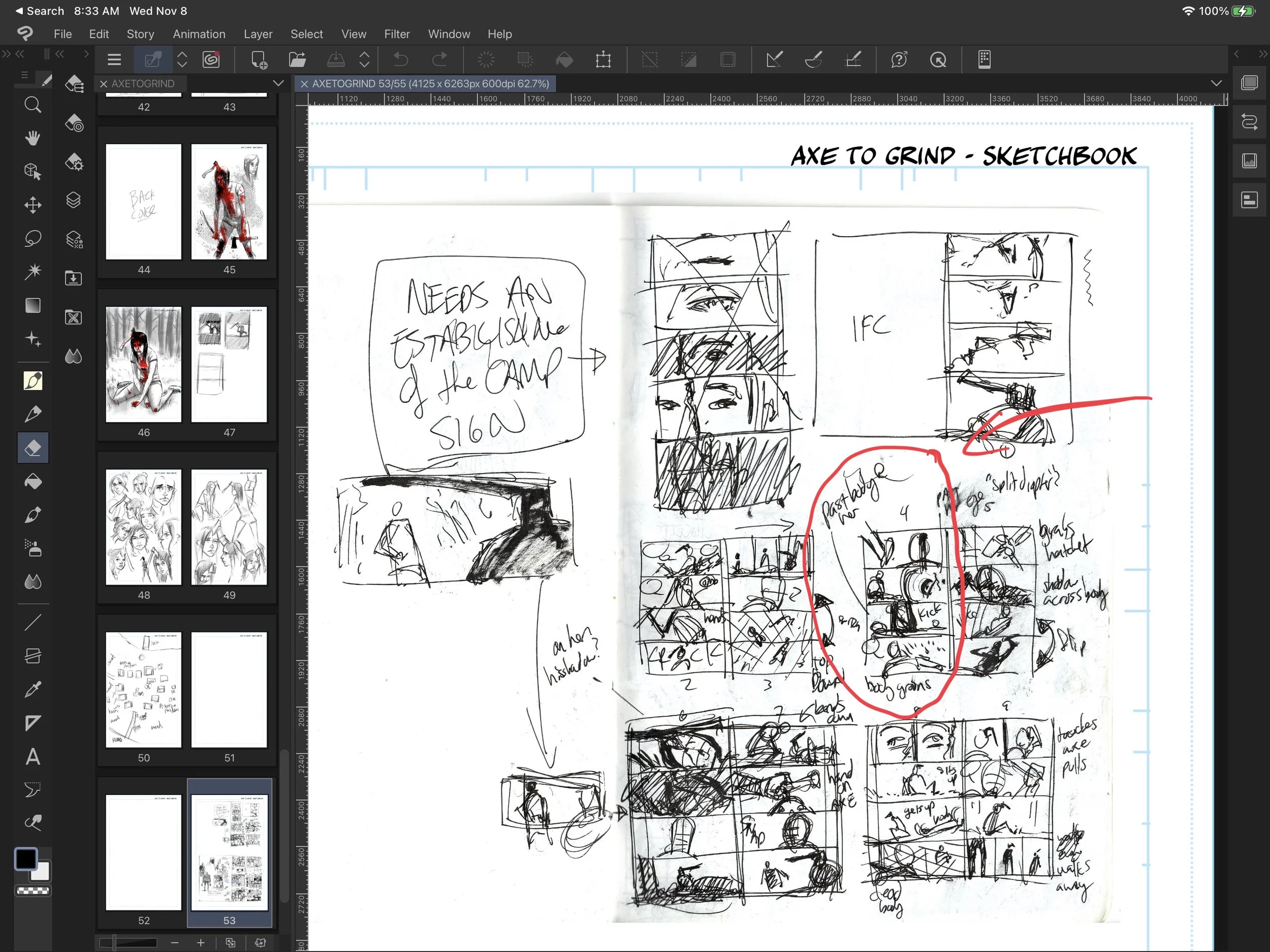Select the Auto select wand tool

coord(33,272)
